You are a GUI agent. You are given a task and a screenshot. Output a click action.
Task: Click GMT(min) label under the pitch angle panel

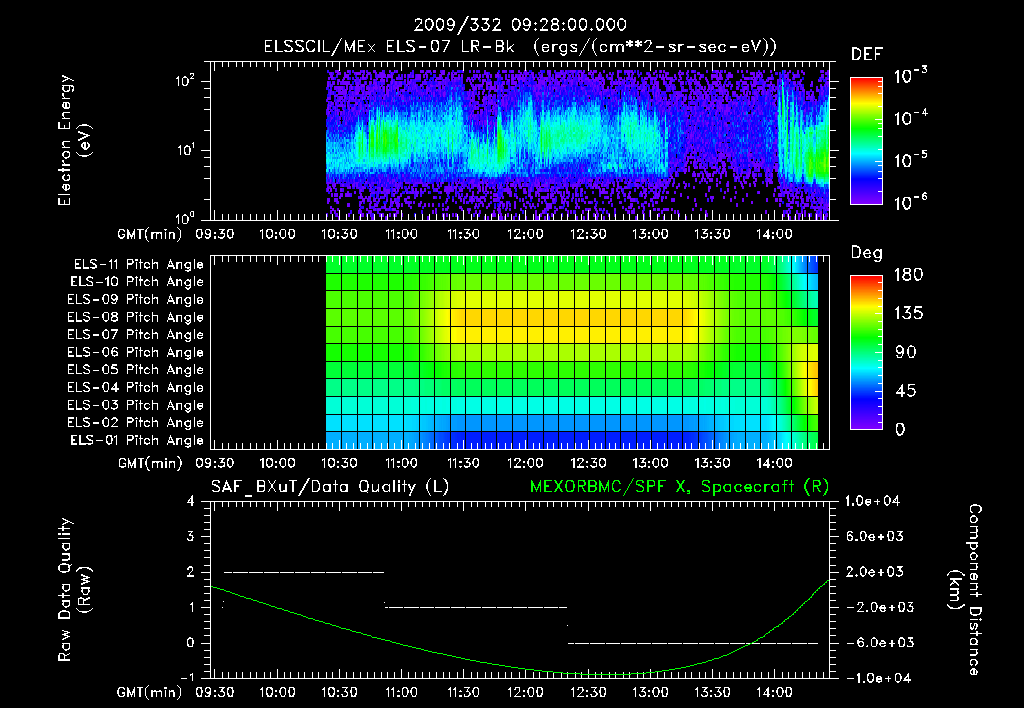point(150,463)
